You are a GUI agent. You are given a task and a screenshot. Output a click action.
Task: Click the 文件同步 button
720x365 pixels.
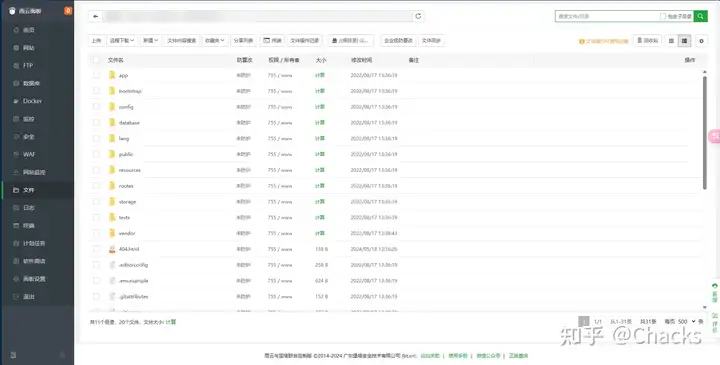point(431,40)
